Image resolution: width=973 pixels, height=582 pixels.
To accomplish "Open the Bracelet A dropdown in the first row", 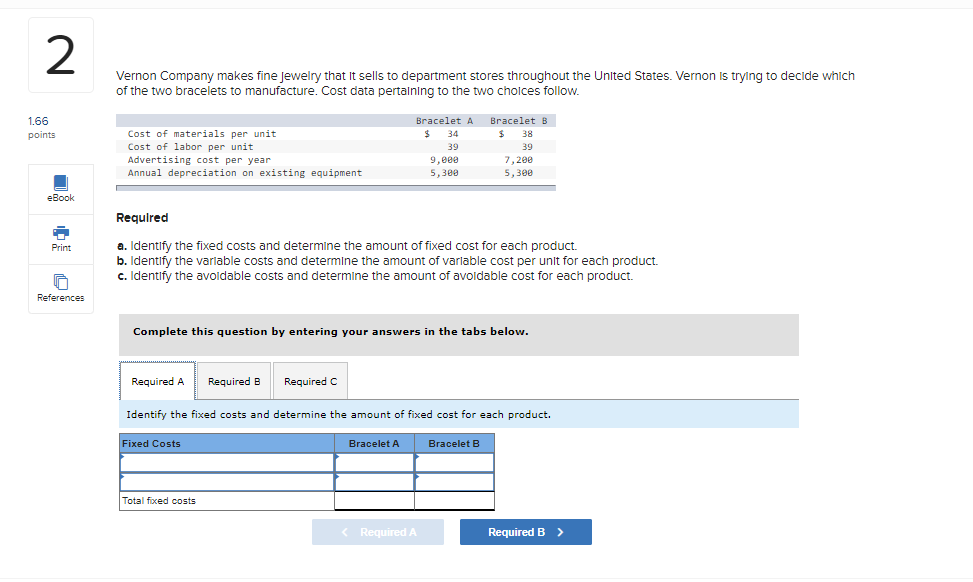I will click(374, 462).
